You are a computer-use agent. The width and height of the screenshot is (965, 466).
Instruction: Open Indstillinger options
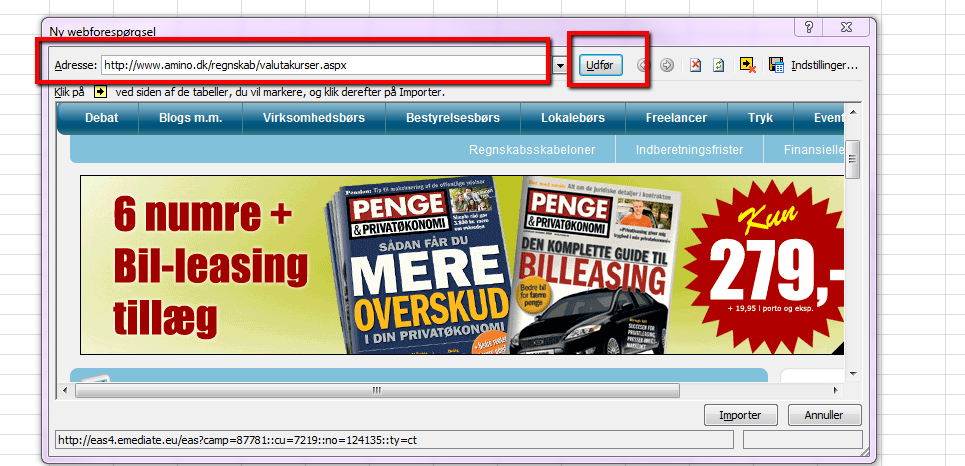pos(824,65)
